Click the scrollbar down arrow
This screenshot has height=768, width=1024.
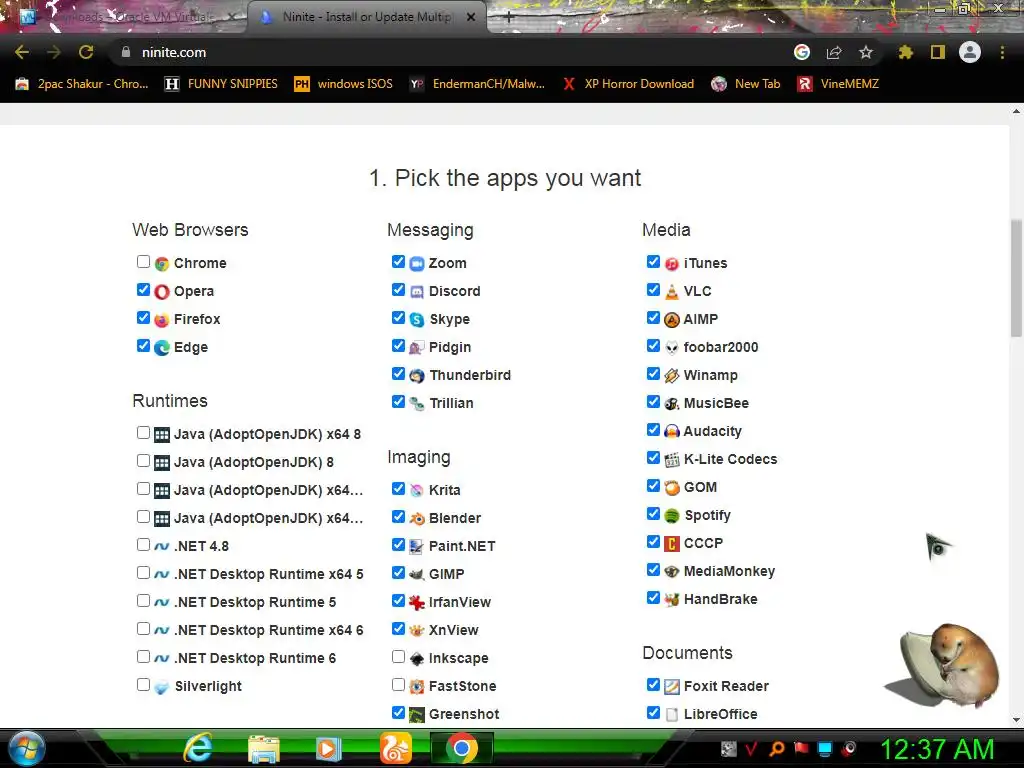[1016, 720]
